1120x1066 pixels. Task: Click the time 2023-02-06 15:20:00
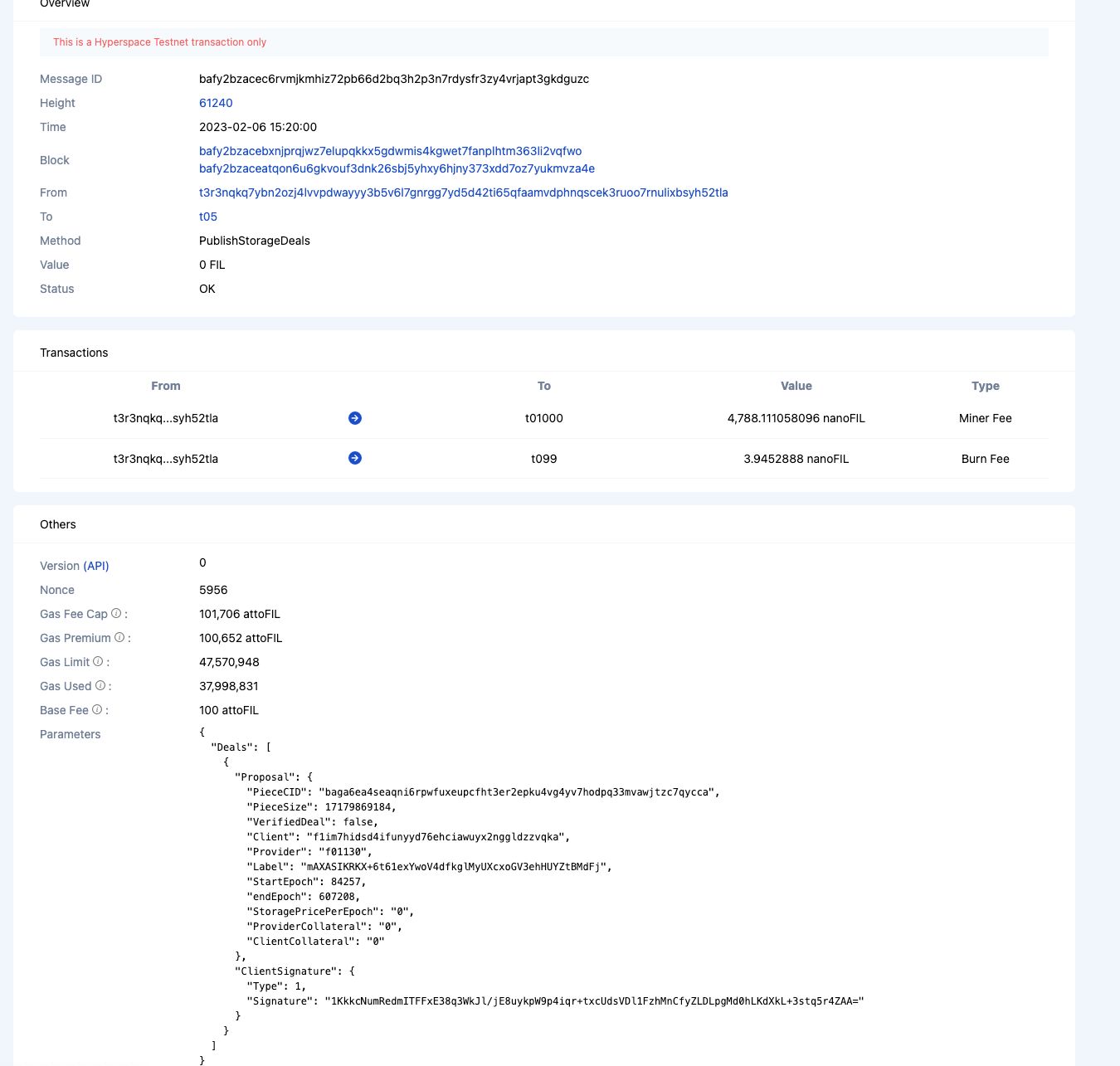pyautogui.click(x=258, y=127)
